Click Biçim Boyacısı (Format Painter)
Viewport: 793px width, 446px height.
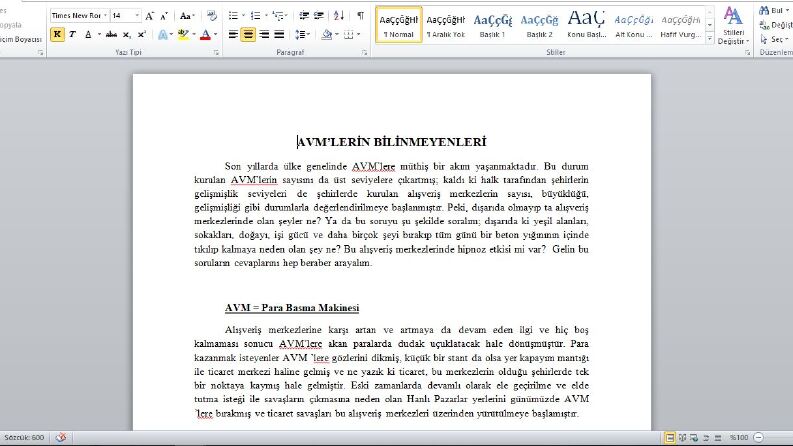(x=20, y=39)
